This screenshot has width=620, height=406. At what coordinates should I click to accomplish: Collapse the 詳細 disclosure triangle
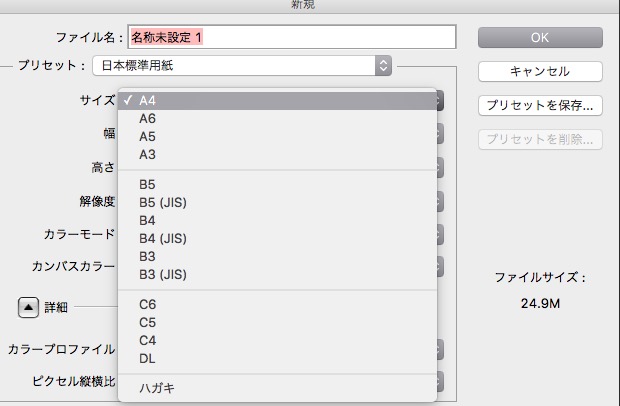pyautogui.click(x=28, y=307)
